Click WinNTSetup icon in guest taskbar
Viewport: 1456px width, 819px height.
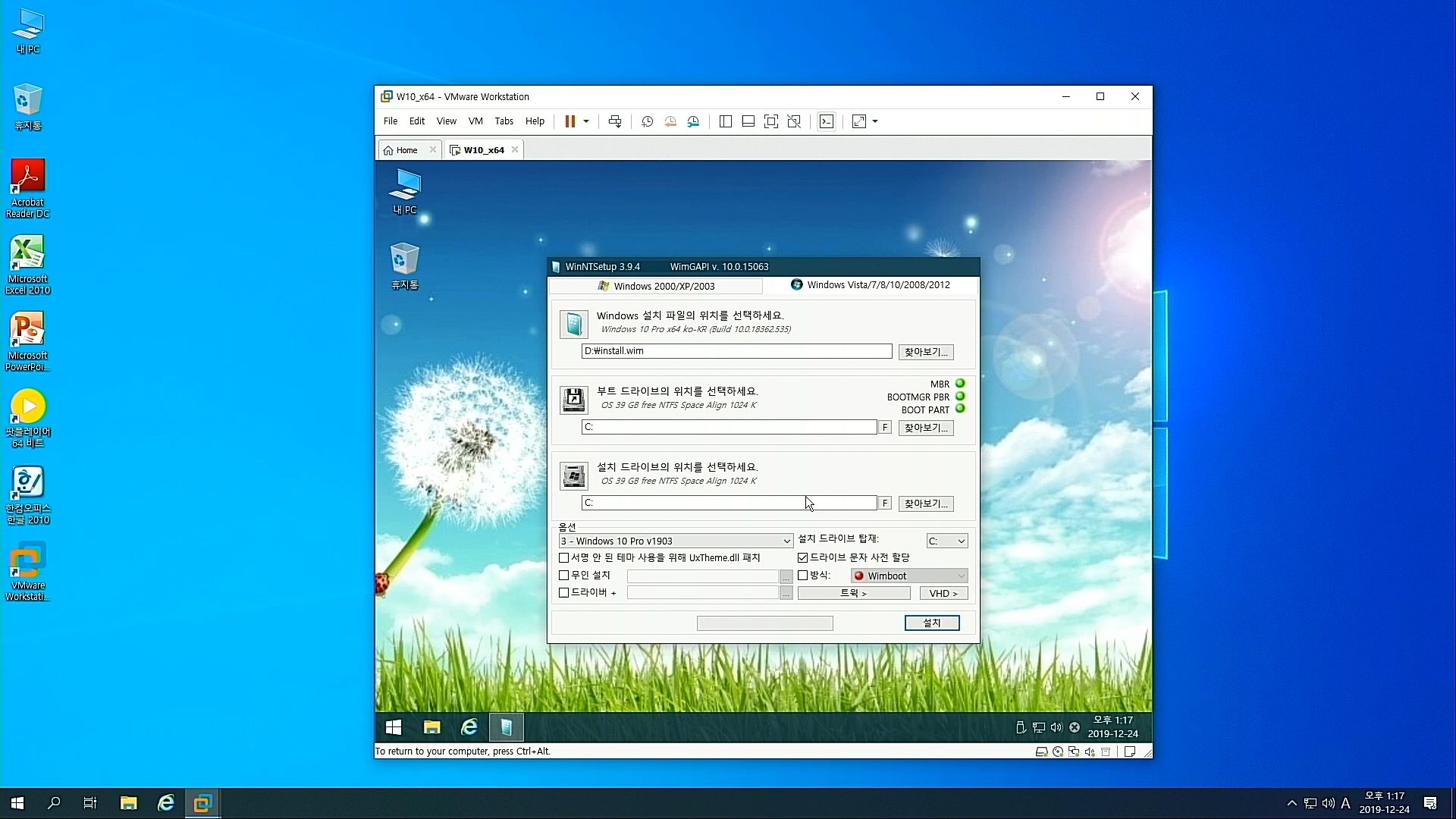tap(507, 728)
